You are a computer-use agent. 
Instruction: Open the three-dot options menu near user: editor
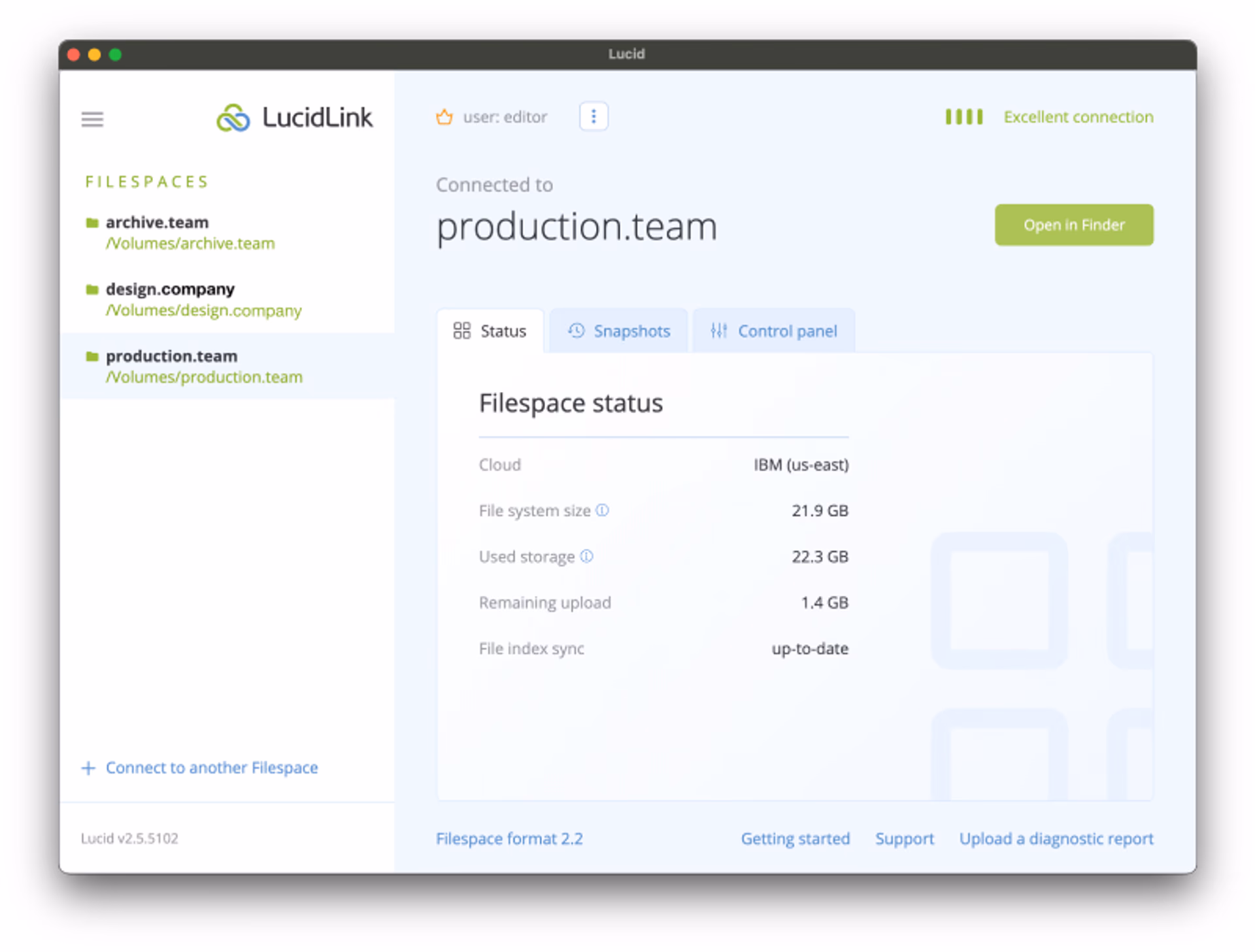pos(593,116)
